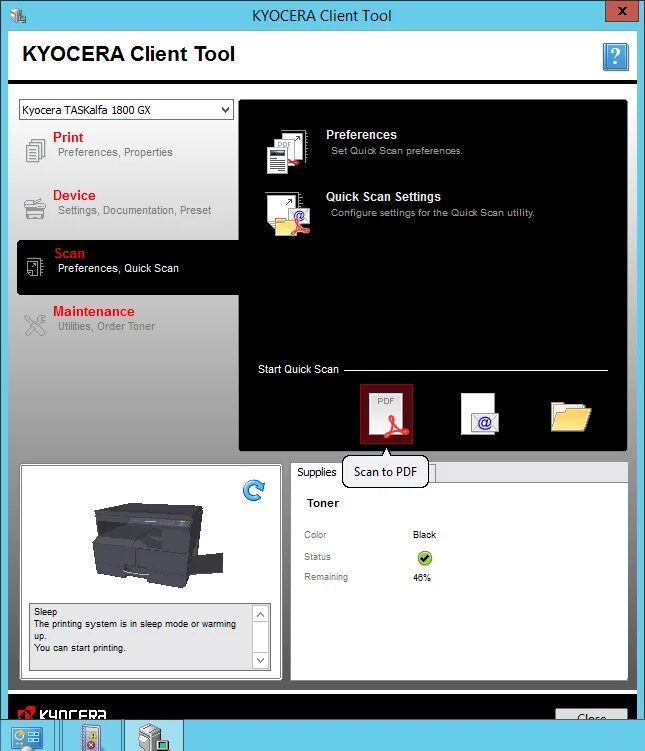Click the printer image thumbnail
The width and height of the screenshot is (645, 751).
coord(158,545)
